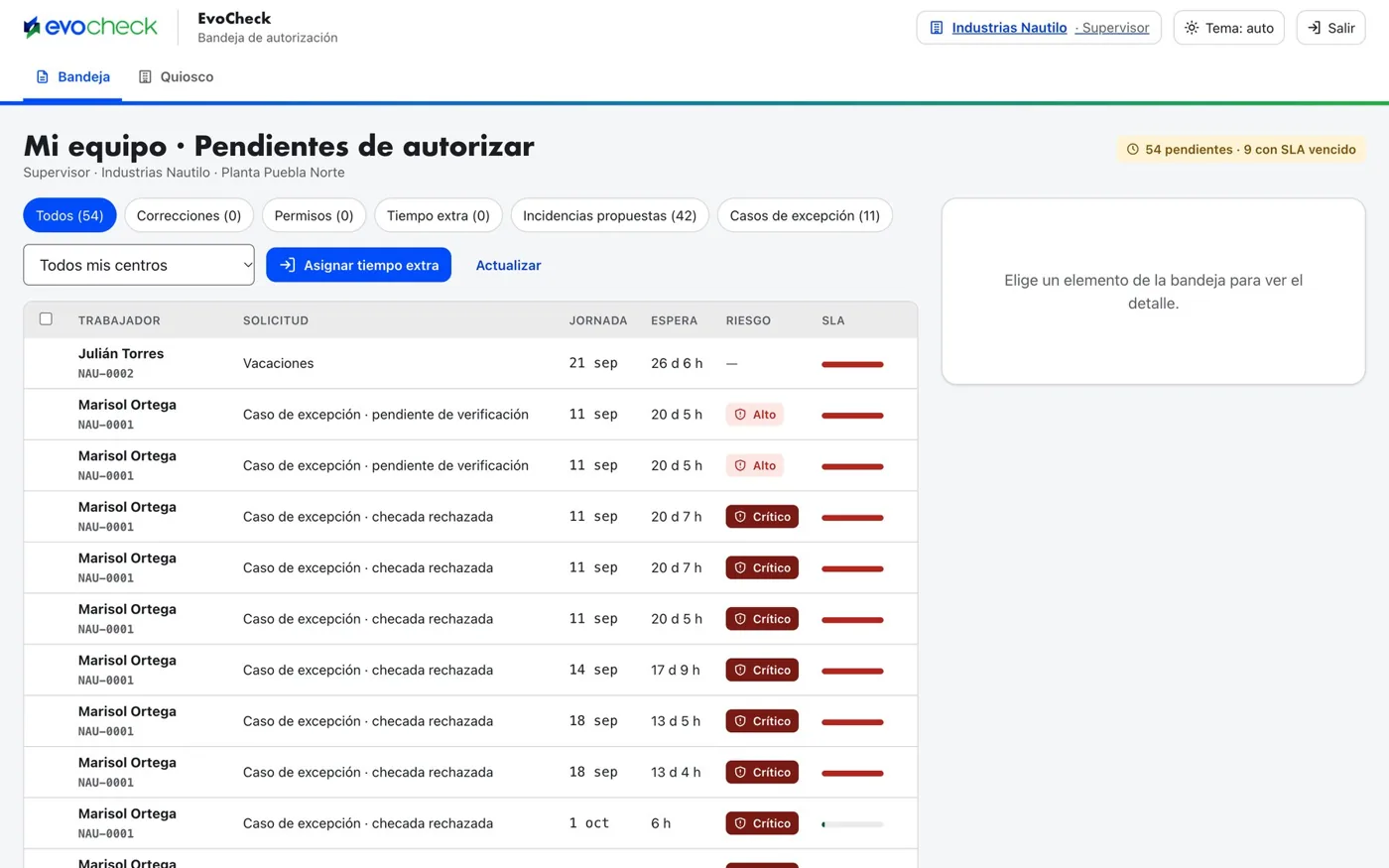Click the Actualizar link
The height and width of the screenshot is (868, 1389).
[508, 265]
